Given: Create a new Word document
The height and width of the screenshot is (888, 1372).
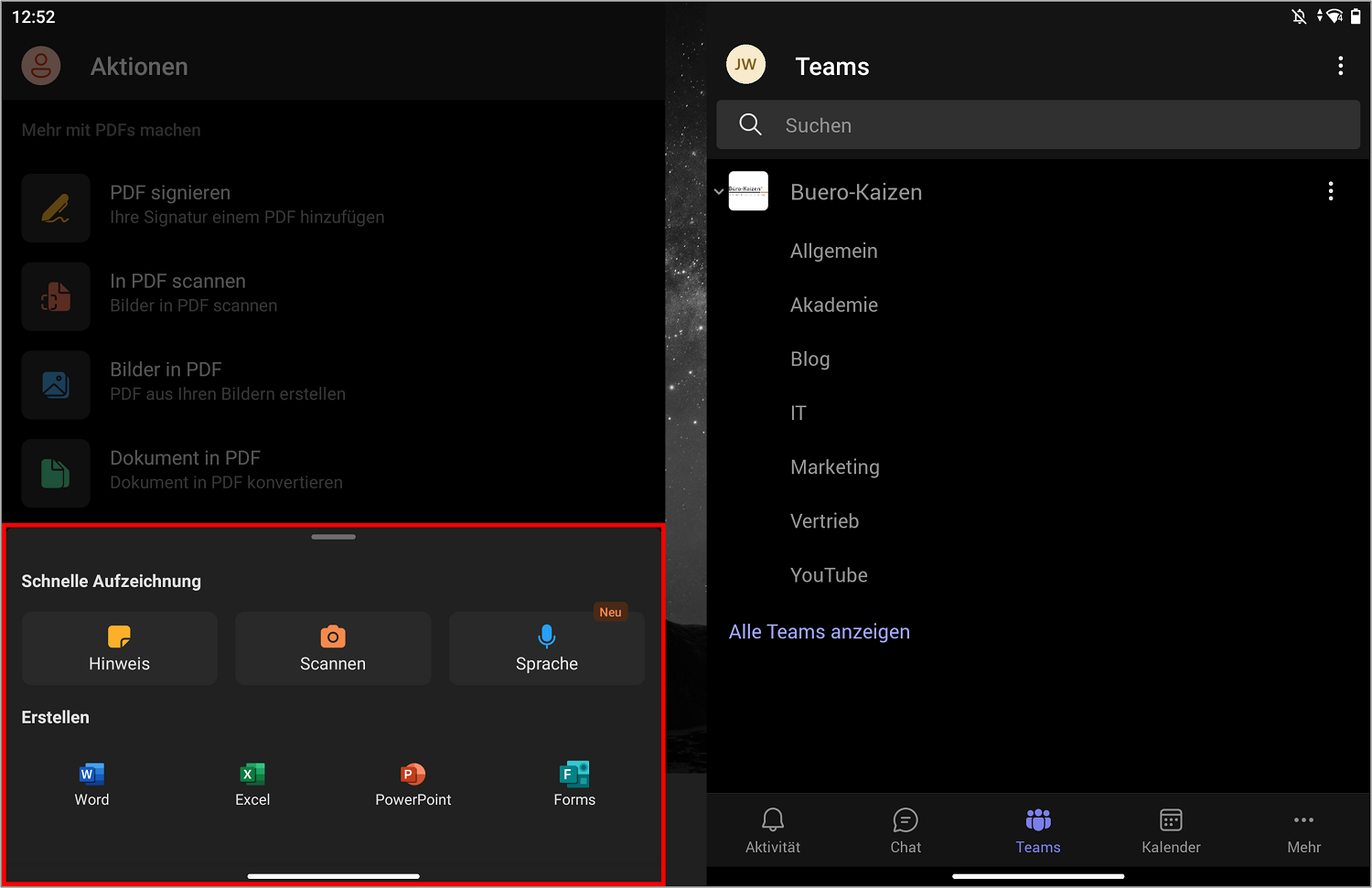Looking at the screenshot, I should coord(91,784).
